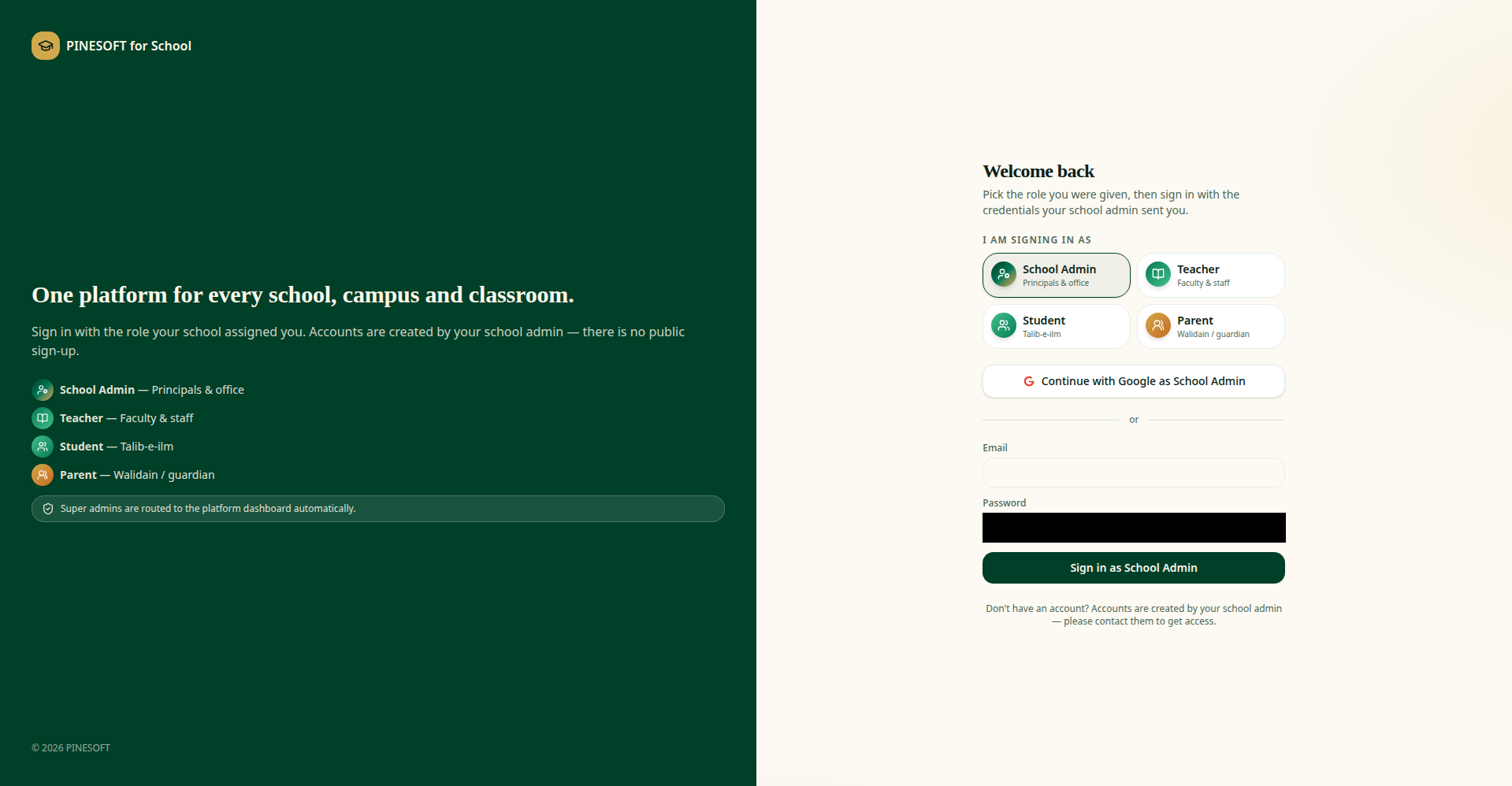This screenshot has height=786, width=1512.
Task: Click the Student role card icon
Action: point(1004,326)
